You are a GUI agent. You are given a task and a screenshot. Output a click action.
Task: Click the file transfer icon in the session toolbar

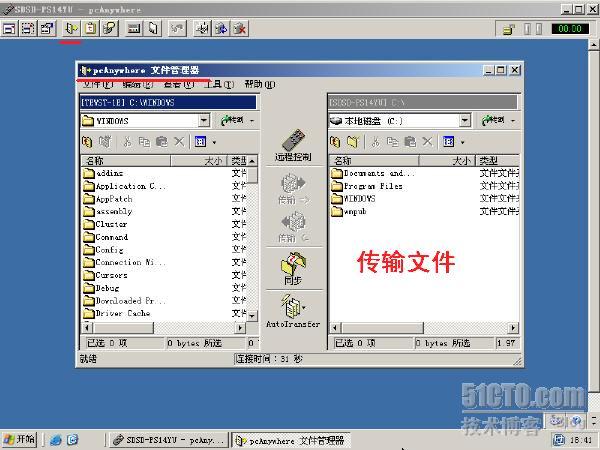point(71,29)
